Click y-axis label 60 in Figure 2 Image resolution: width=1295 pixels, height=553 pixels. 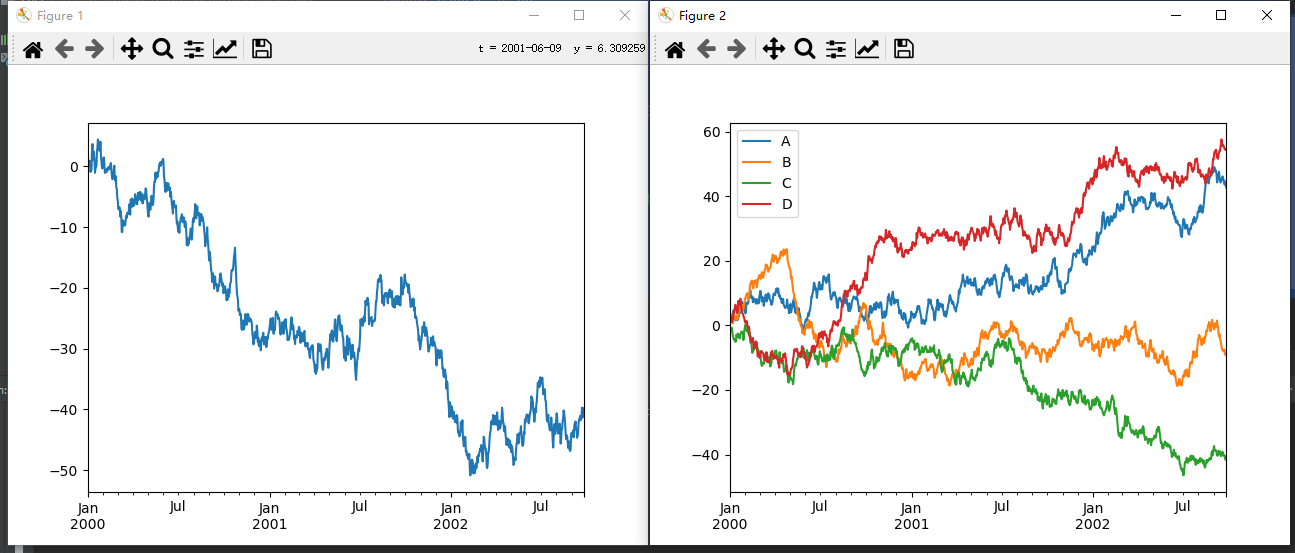(x=711, y=131)
